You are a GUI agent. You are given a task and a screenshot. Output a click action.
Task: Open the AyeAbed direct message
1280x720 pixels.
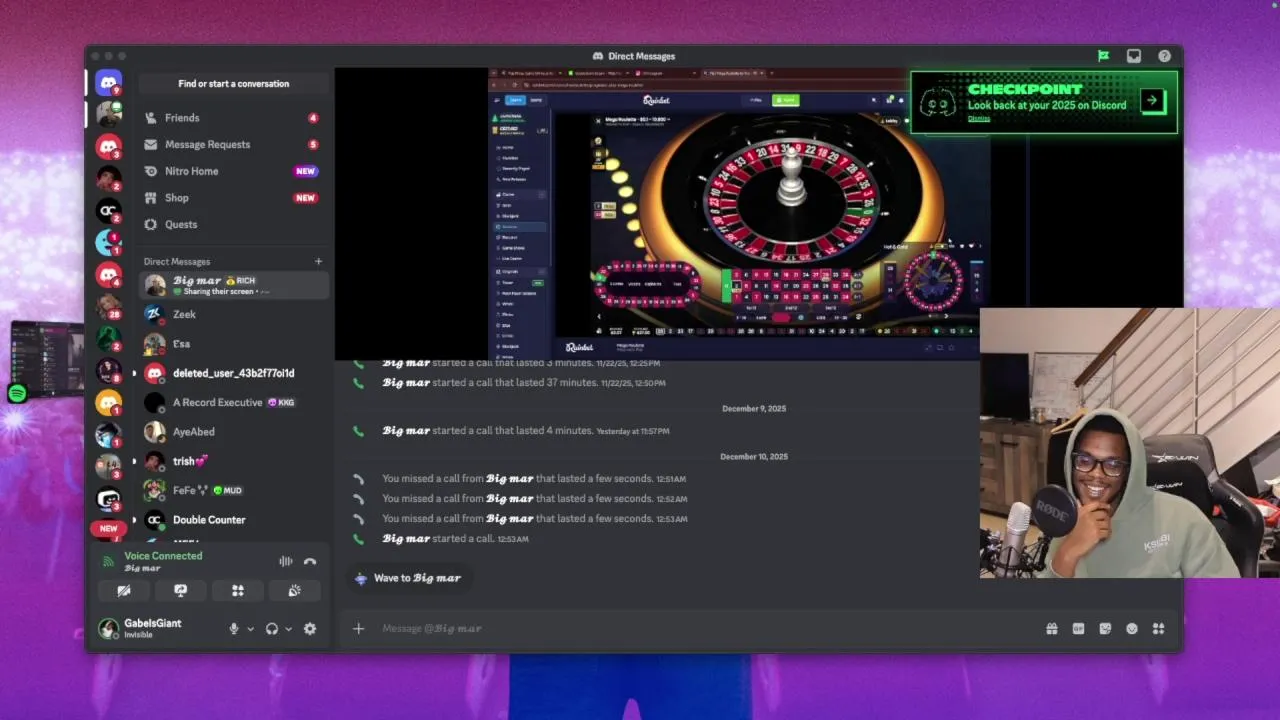click(233, 432)
